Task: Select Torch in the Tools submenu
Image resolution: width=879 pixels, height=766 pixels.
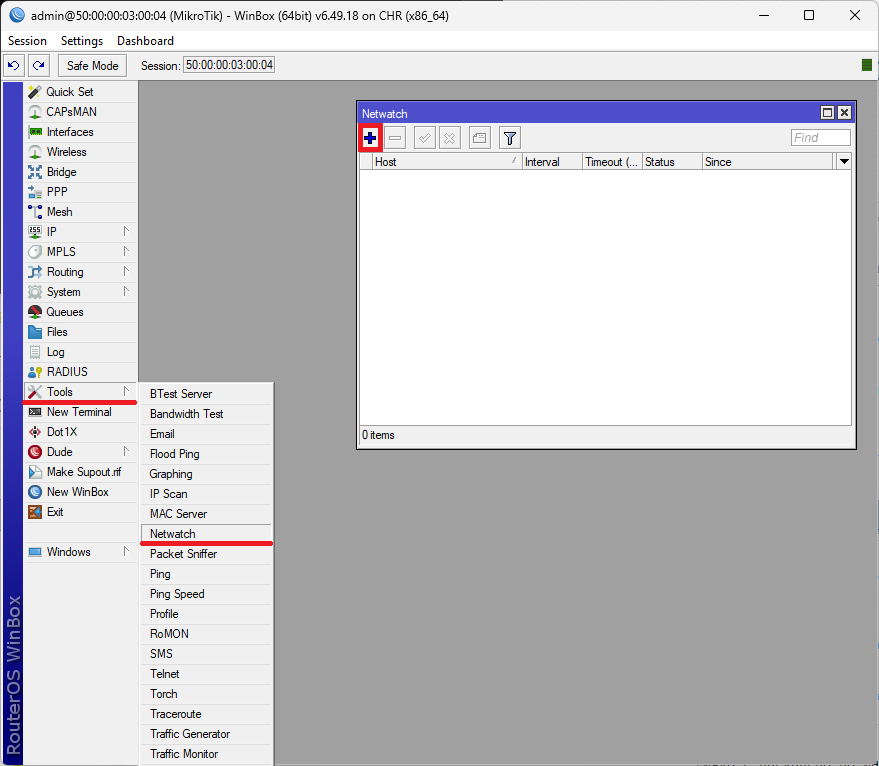Action: [164, 694]
